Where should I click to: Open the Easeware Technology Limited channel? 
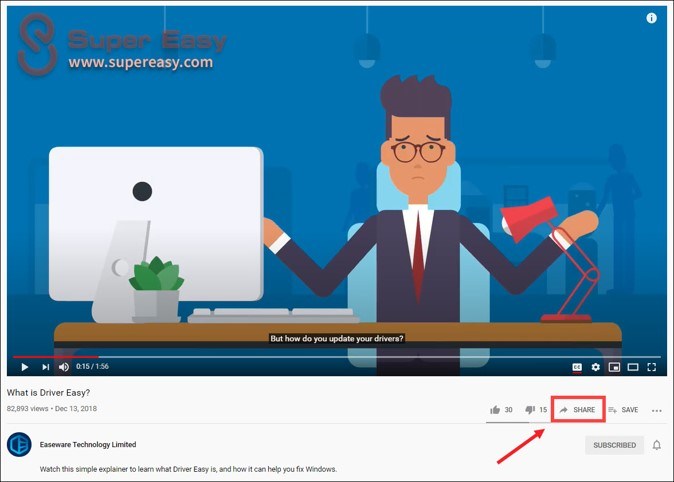[x=88, y=444]
